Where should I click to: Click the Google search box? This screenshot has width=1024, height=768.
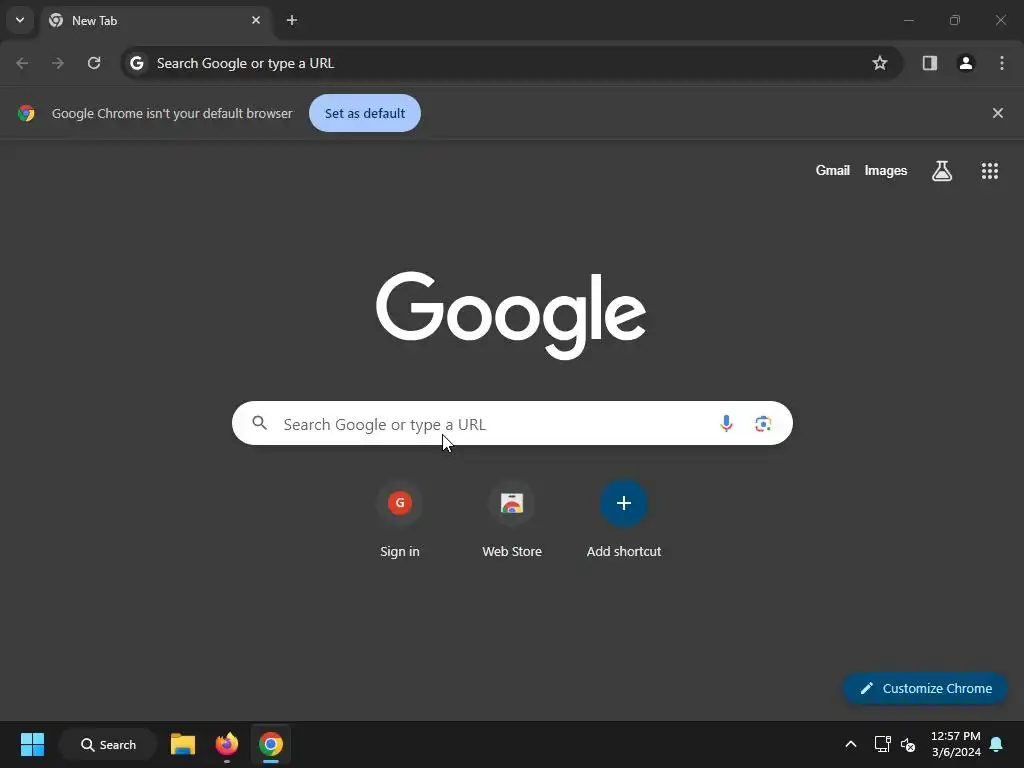point(512,424)
